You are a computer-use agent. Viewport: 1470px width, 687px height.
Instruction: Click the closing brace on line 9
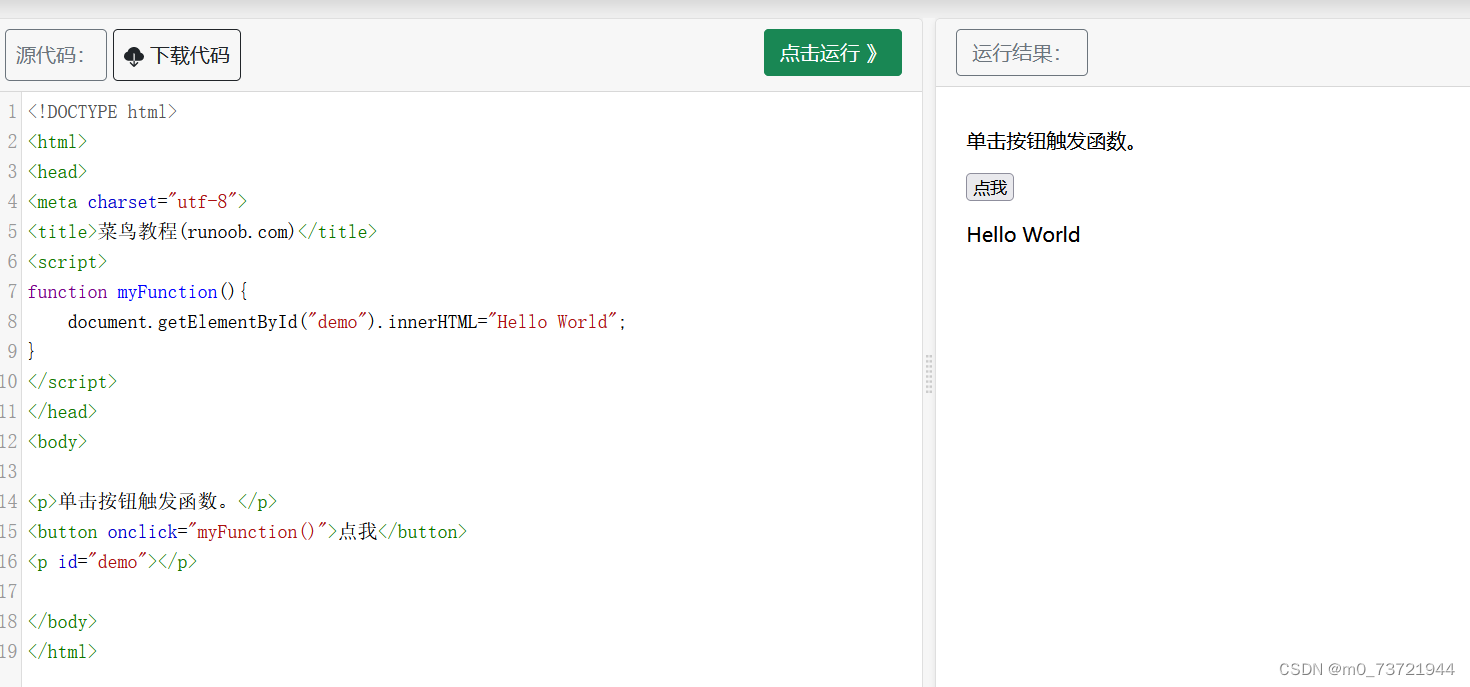click(32, 352)
